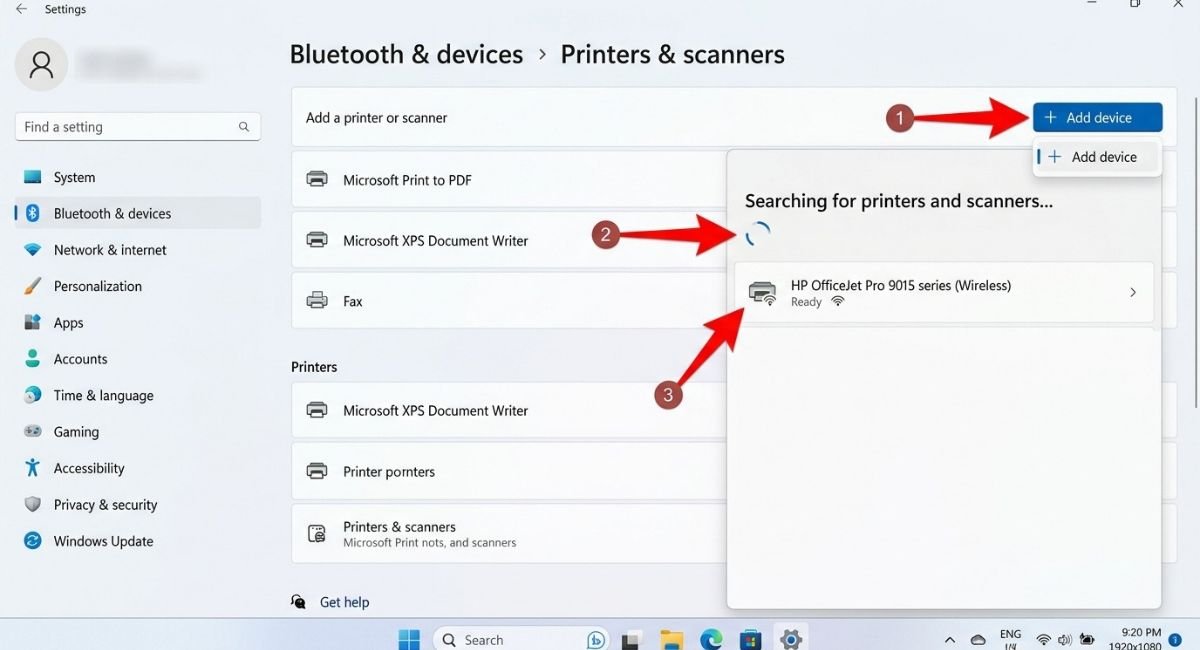This screenshot has width=1200, height=650.
Task: Expand the HP OfficeJet Pro 9015 chevron
Action: [x=1133, y=292]
